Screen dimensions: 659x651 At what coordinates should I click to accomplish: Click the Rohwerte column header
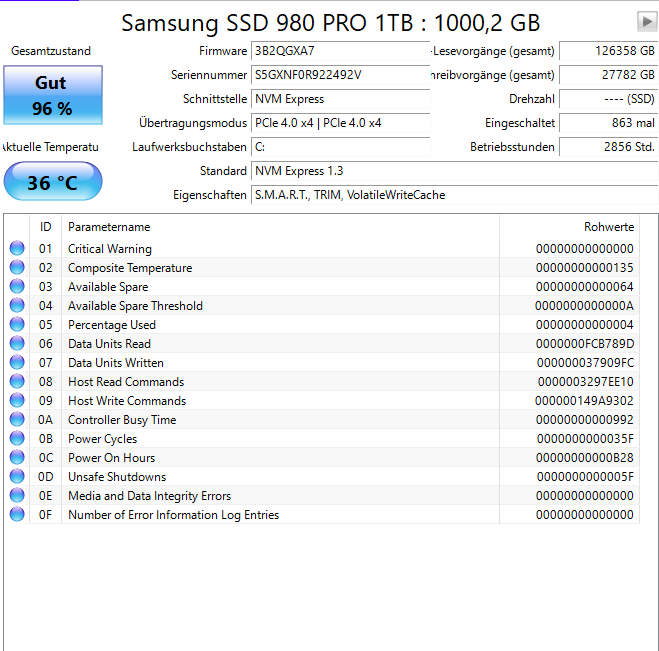pos(569,227)
